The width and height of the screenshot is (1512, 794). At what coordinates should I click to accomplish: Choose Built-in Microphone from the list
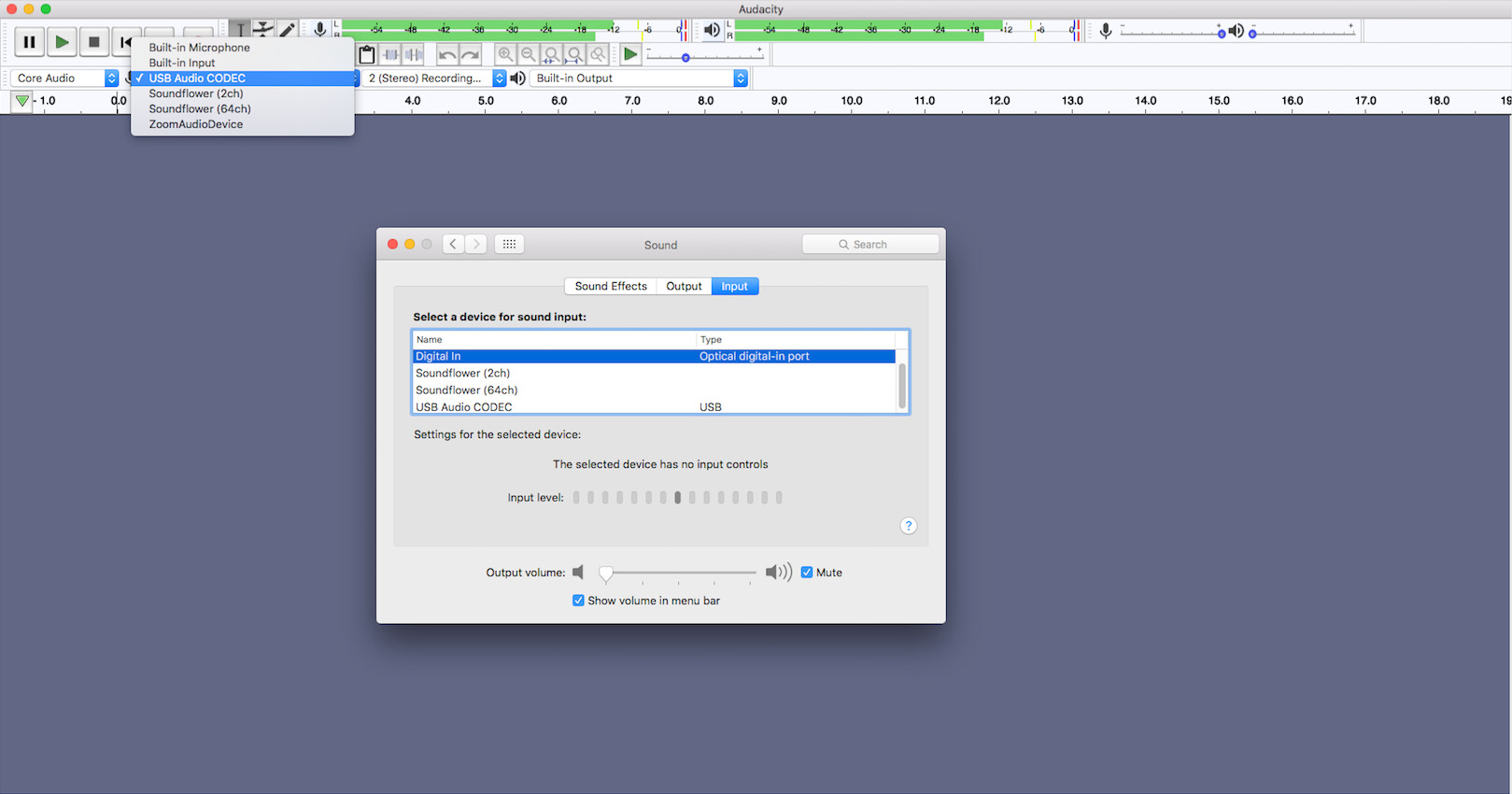point(243,48)
